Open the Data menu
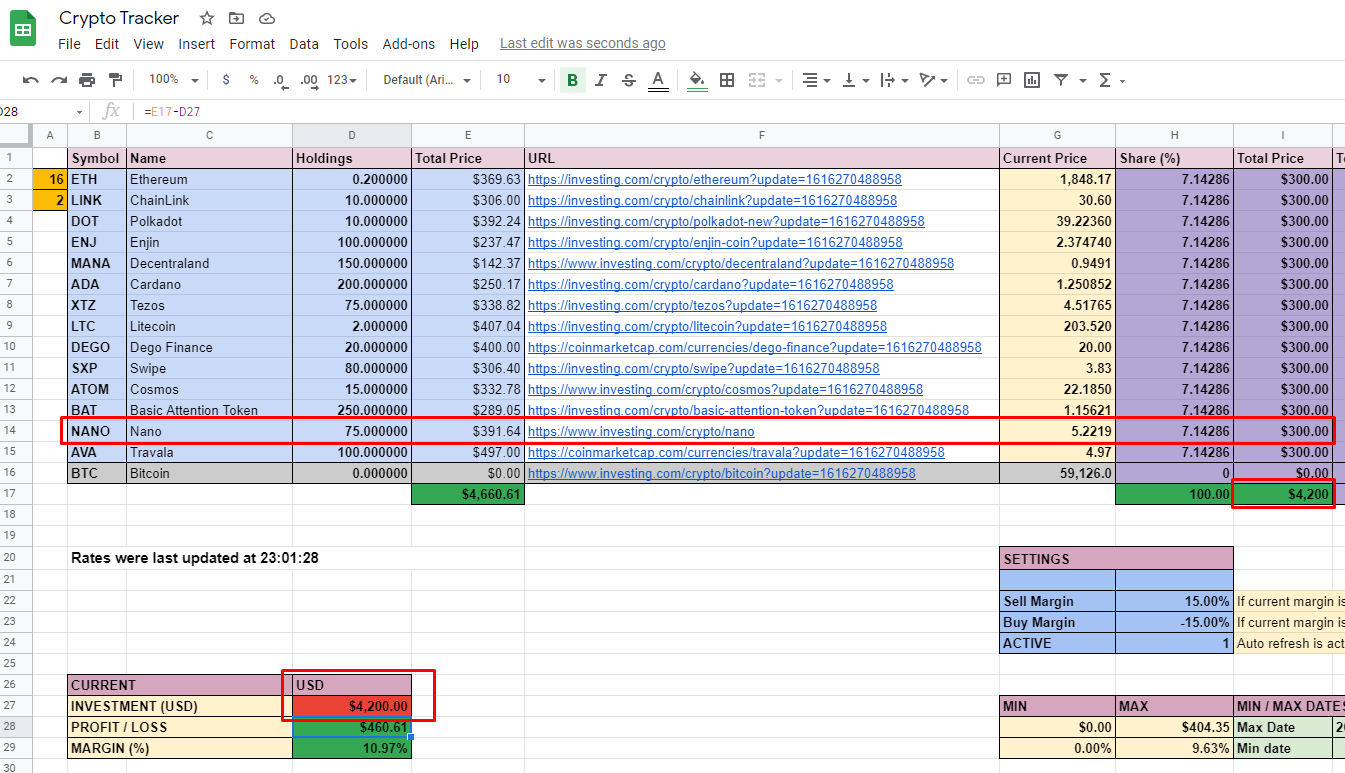Viewport: 1345px width, 773px height. click(x=304, y=44)
